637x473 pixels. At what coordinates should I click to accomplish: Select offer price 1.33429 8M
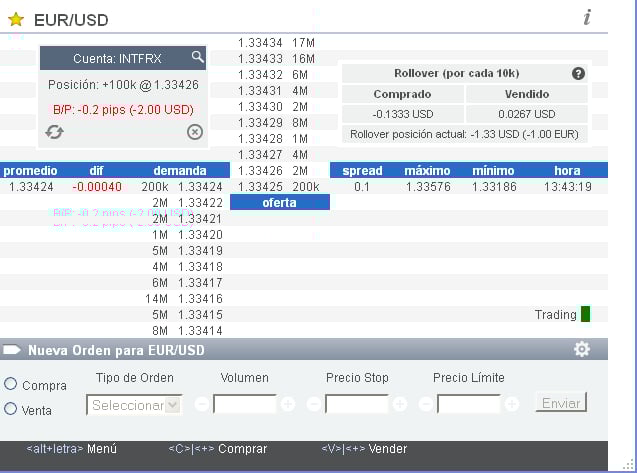[x=273, y=123]
